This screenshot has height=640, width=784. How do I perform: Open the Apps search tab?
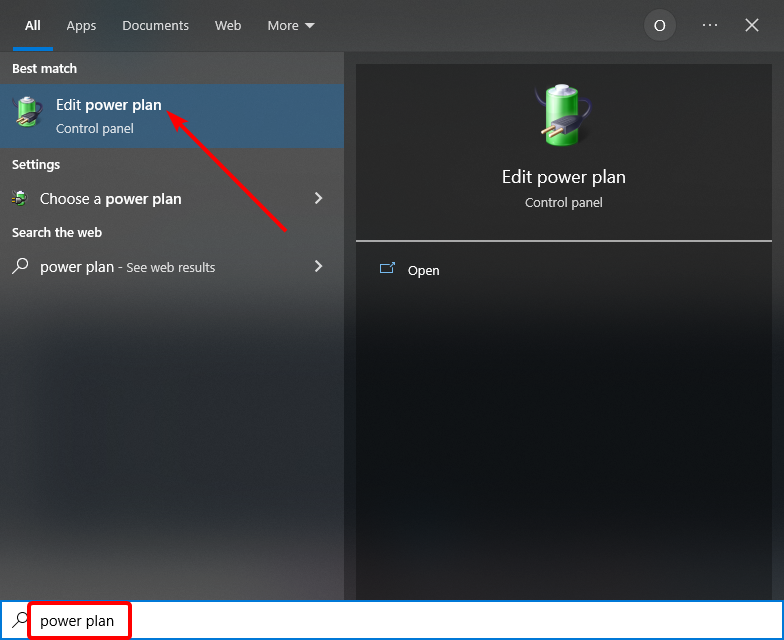click(x=81, y=26)
